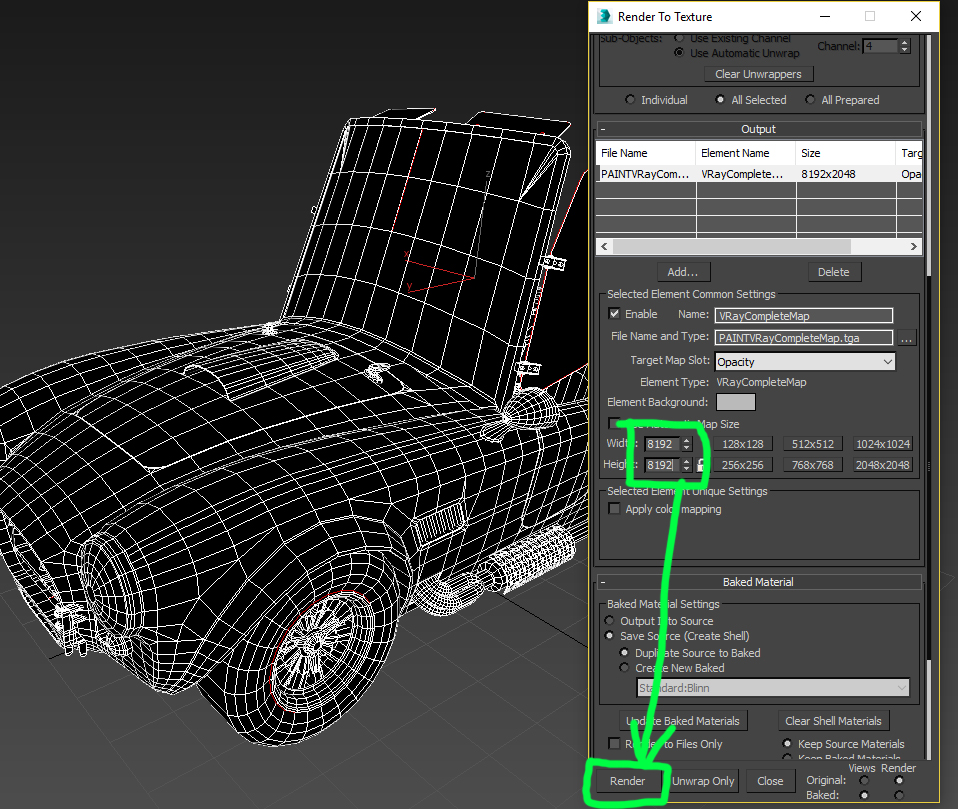The height and width of the screenshot is (809, 958).
Task: Click the Width spinner arrows
Action: tap(686, 444)
